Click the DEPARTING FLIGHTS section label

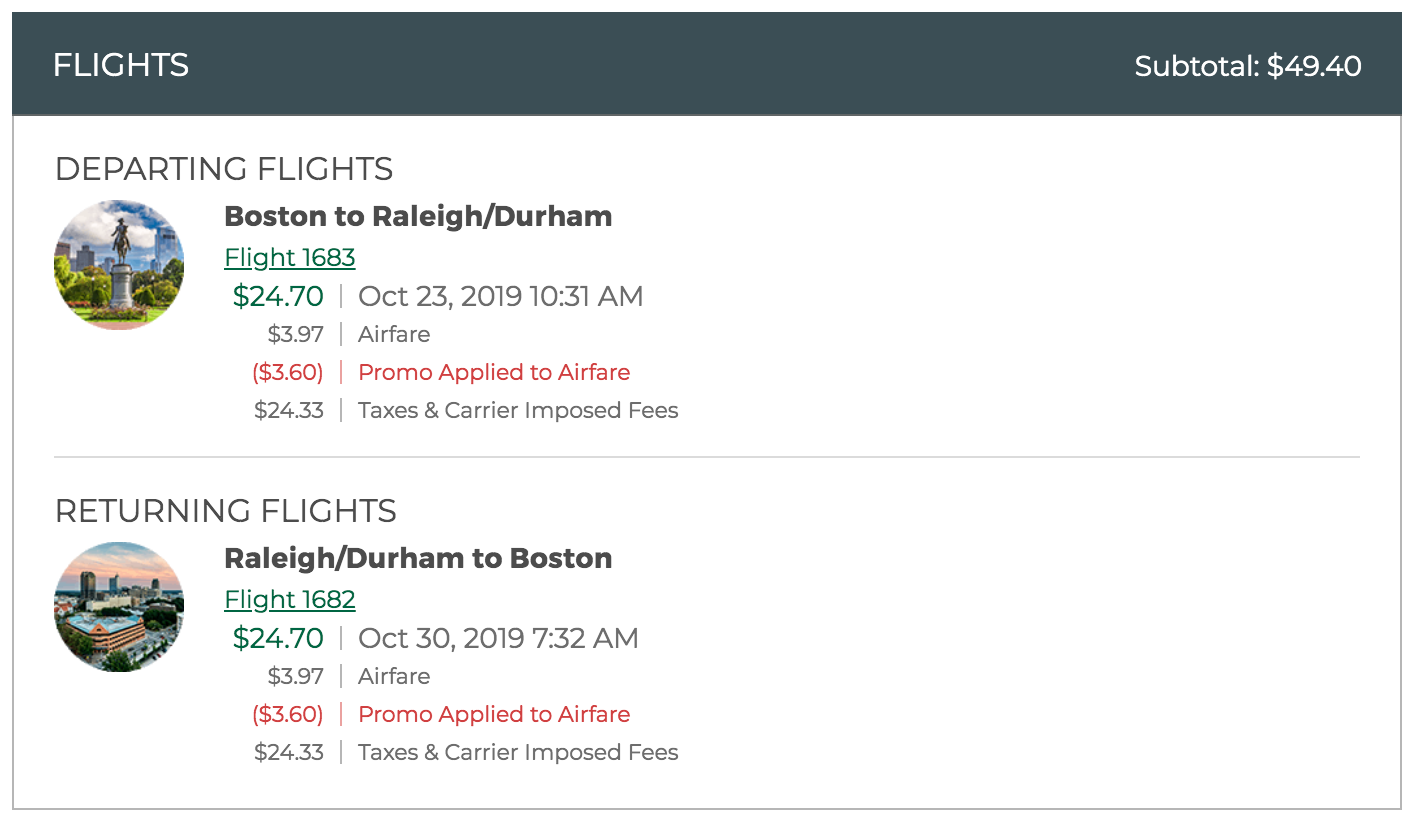224,169
